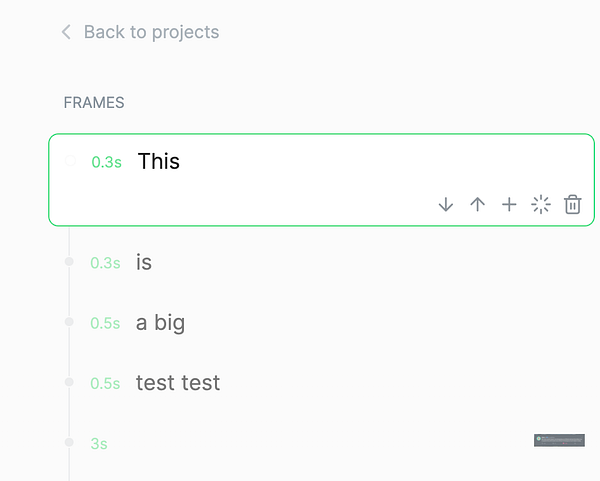Click the 0.5s duration next to "a big"
The height and width of the screenshot is (481, 600).
click(x=105, y=324)
